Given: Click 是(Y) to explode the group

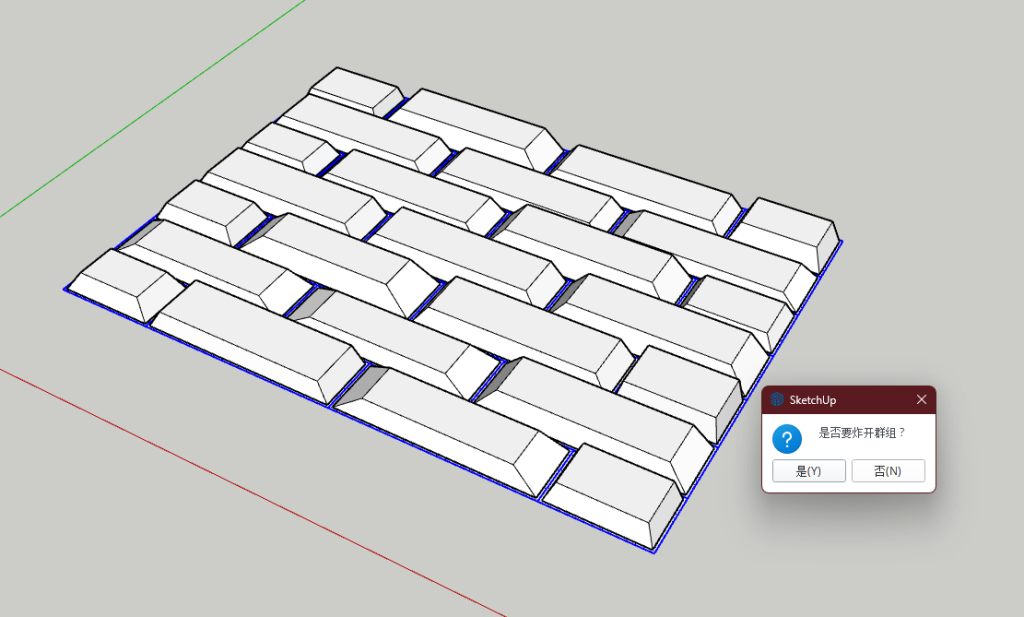Looking at the screenshot, I should click(807, 470).
